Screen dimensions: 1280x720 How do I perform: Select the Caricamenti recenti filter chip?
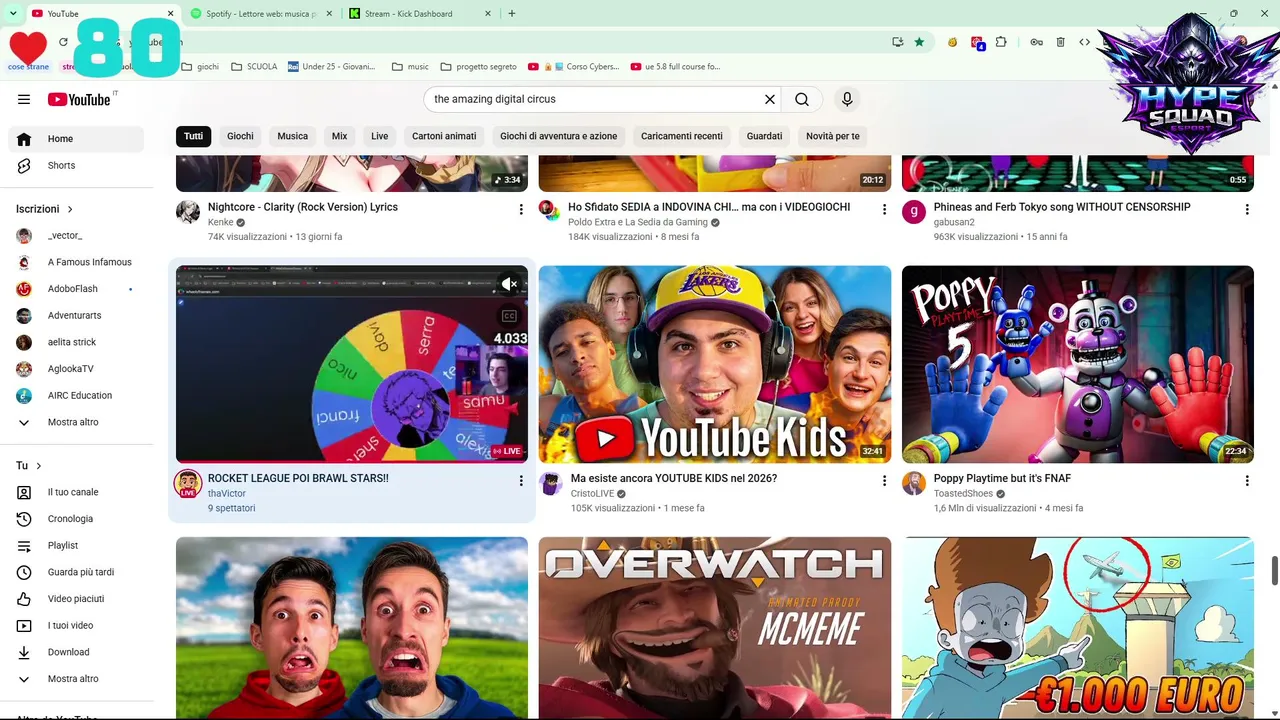(682, 136)
